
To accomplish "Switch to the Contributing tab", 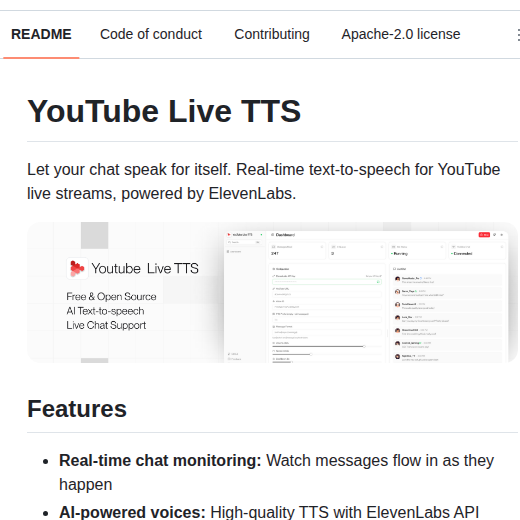I will tap(272, 34).
